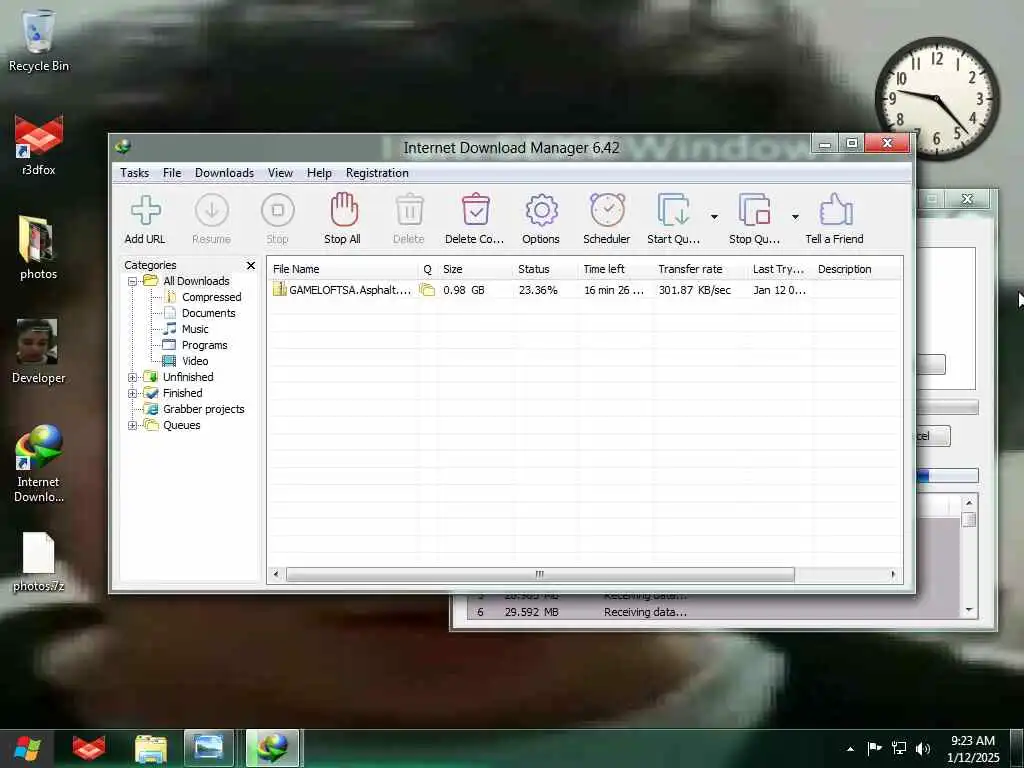Click the volume speaker tray icon
Image resolution: width=1024 pixels, height=768 pixels.
tap(923, 748)
